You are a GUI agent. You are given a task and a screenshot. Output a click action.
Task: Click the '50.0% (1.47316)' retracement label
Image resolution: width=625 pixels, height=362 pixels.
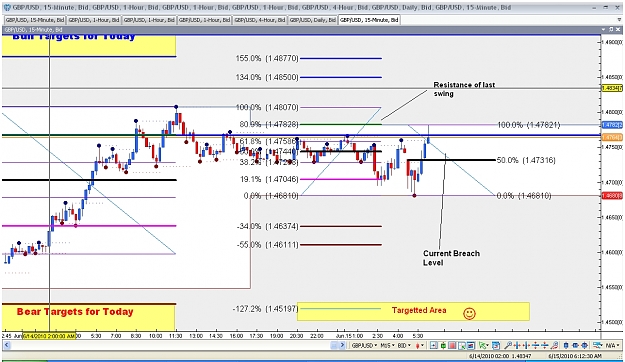pos(526,160)
